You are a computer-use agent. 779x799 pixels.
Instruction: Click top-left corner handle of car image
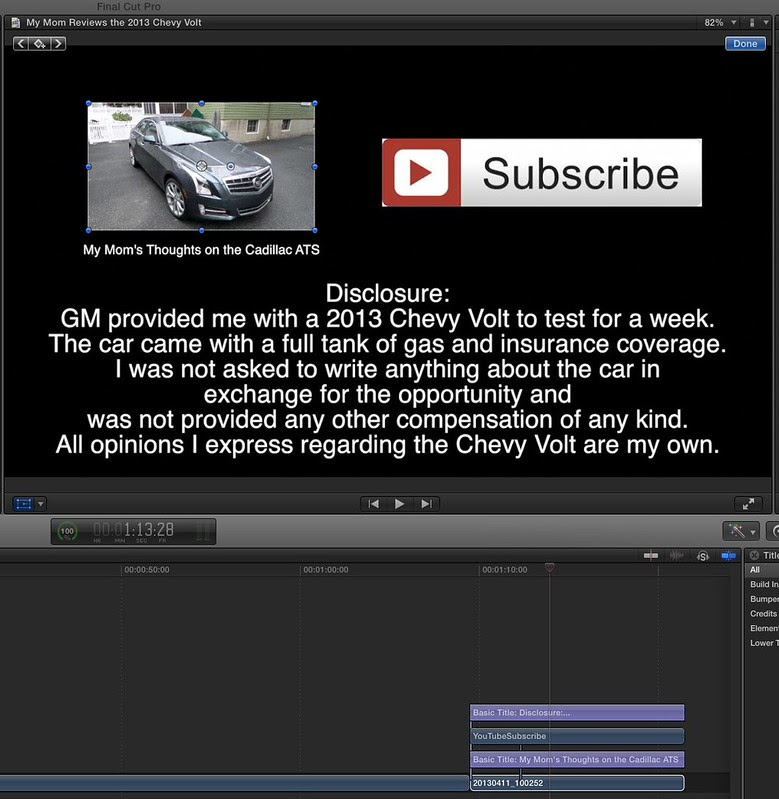(89, 103)
